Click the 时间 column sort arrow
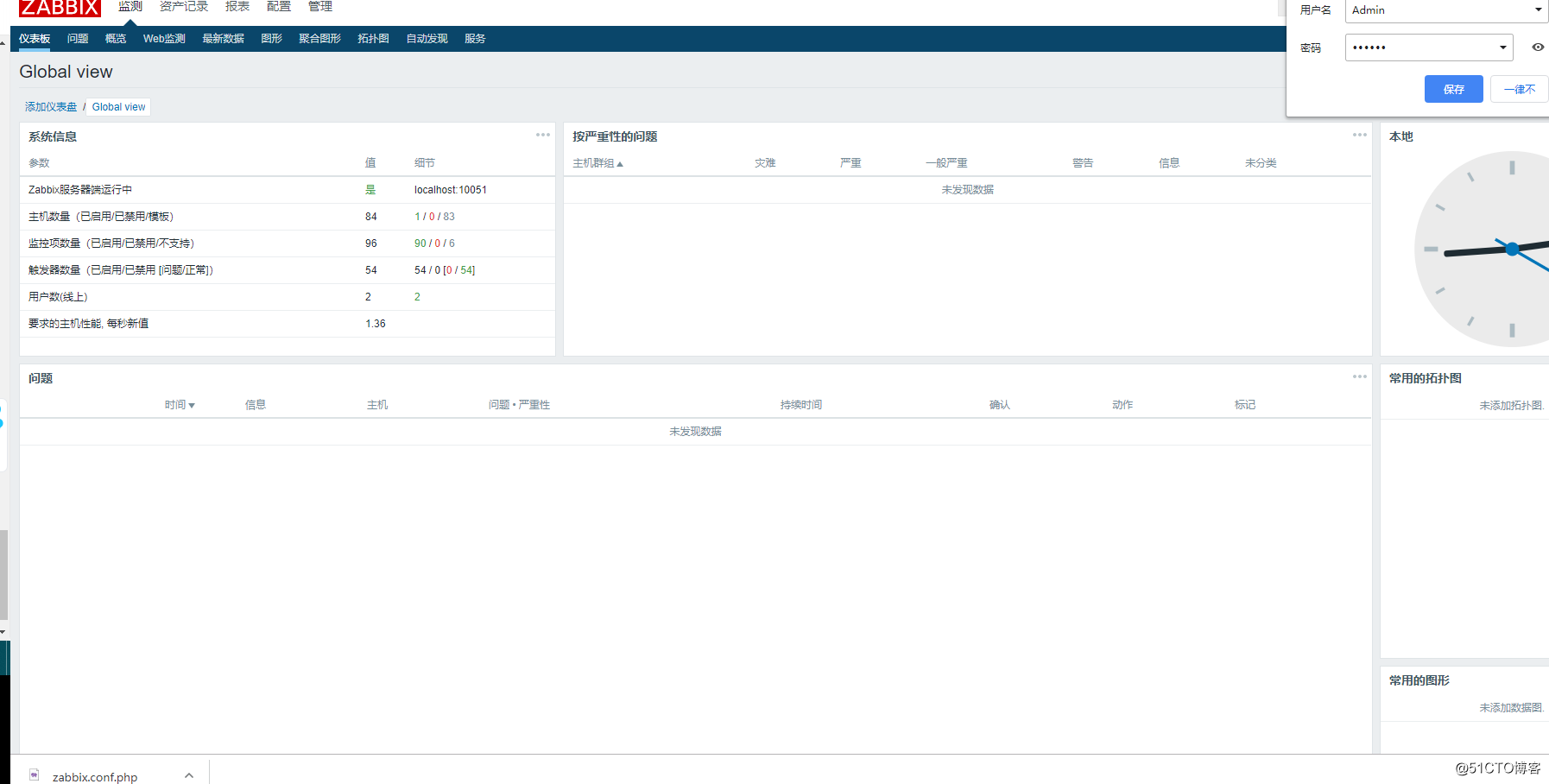This screenshot has height=784, width=1549. (192, 404)
